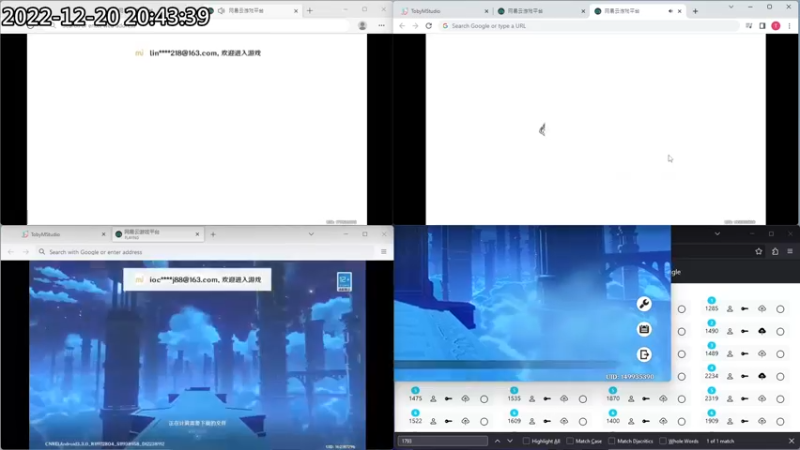
Task: Open a new tab in bottom-left Firefox
Action: (x=213, y=234)
